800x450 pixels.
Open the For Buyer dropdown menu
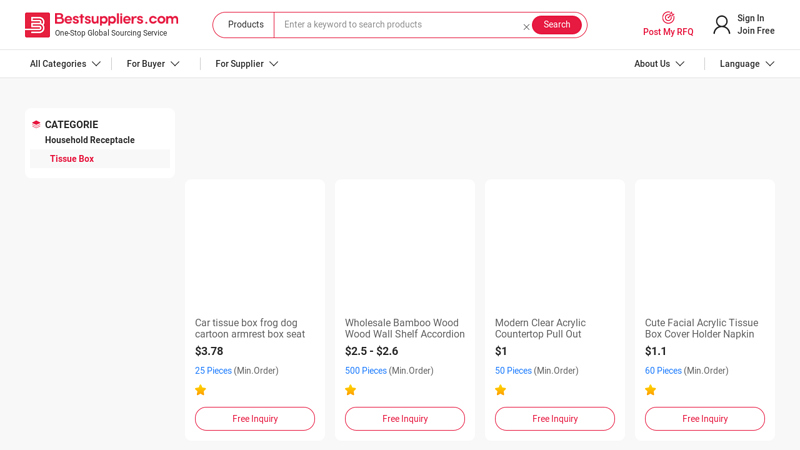[x=153, y=64]
